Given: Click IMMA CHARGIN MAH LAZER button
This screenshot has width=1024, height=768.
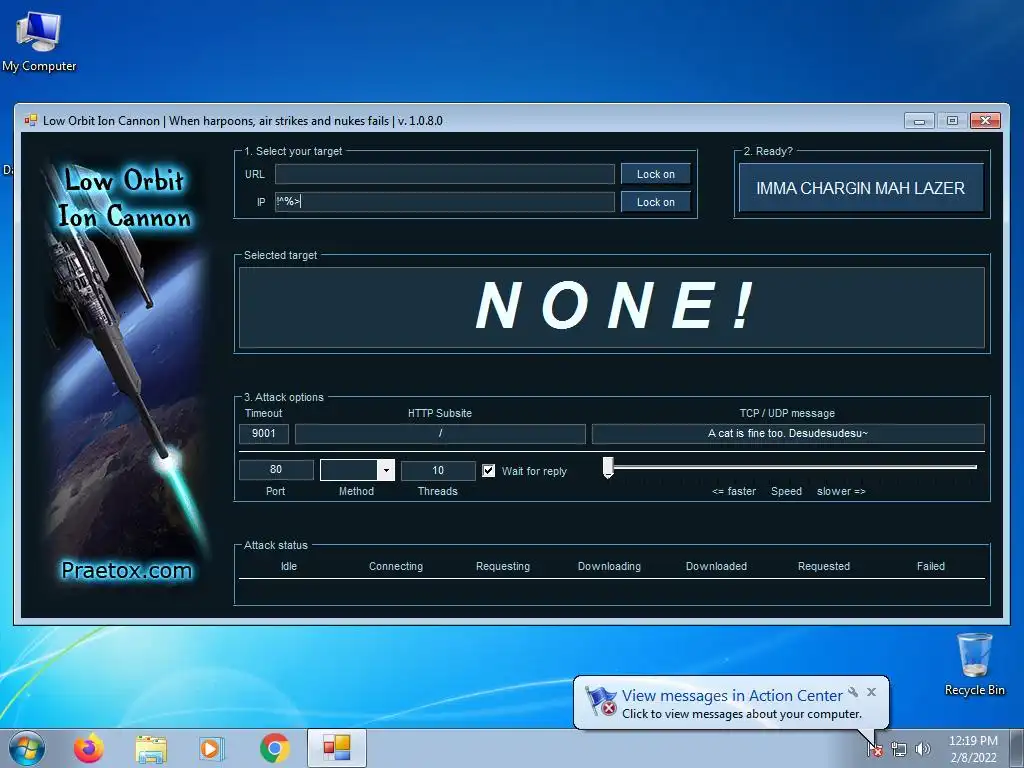Looking at the screenshot, I should click(861, 188).
